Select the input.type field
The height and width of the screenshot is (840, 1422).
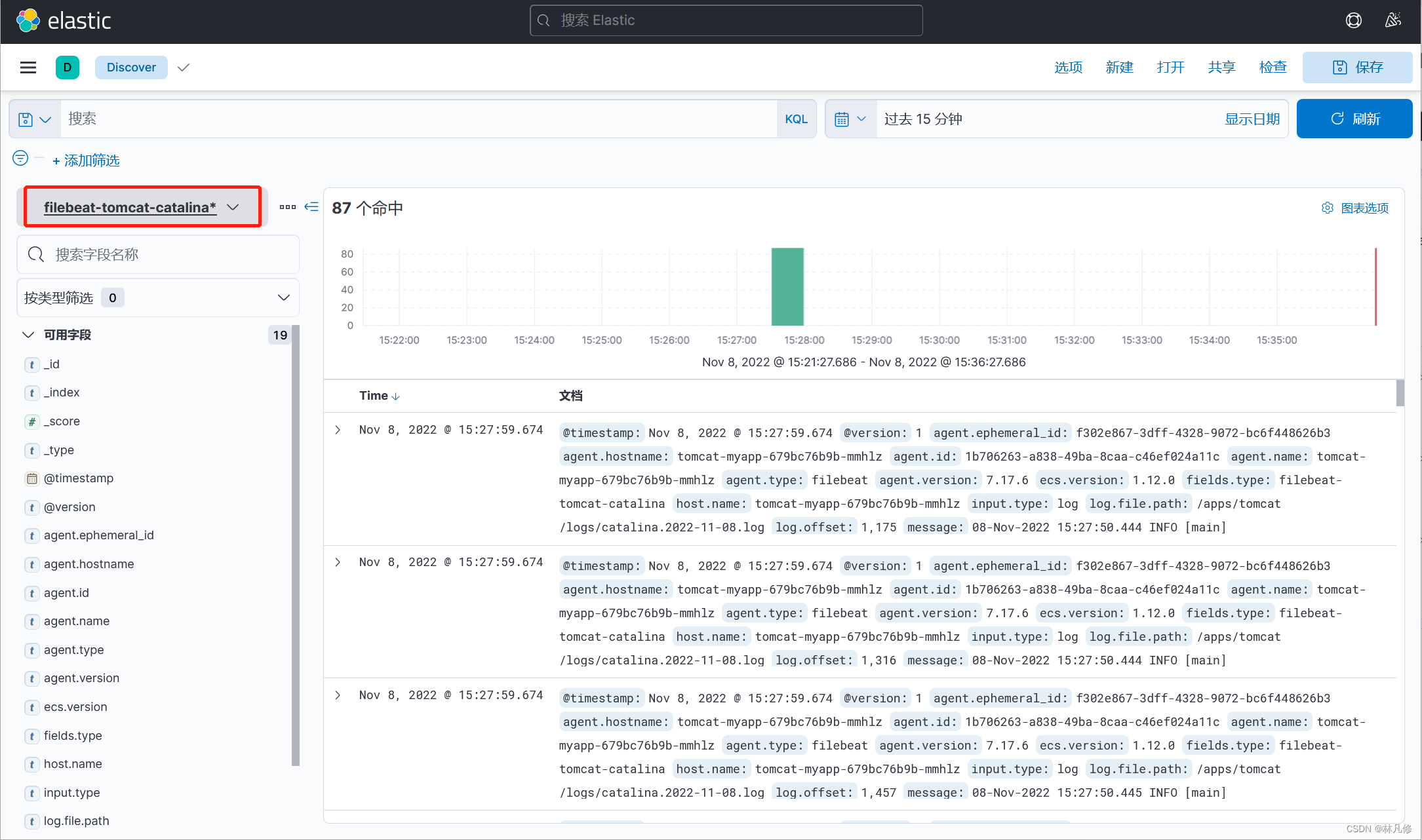tap(72, 793)
